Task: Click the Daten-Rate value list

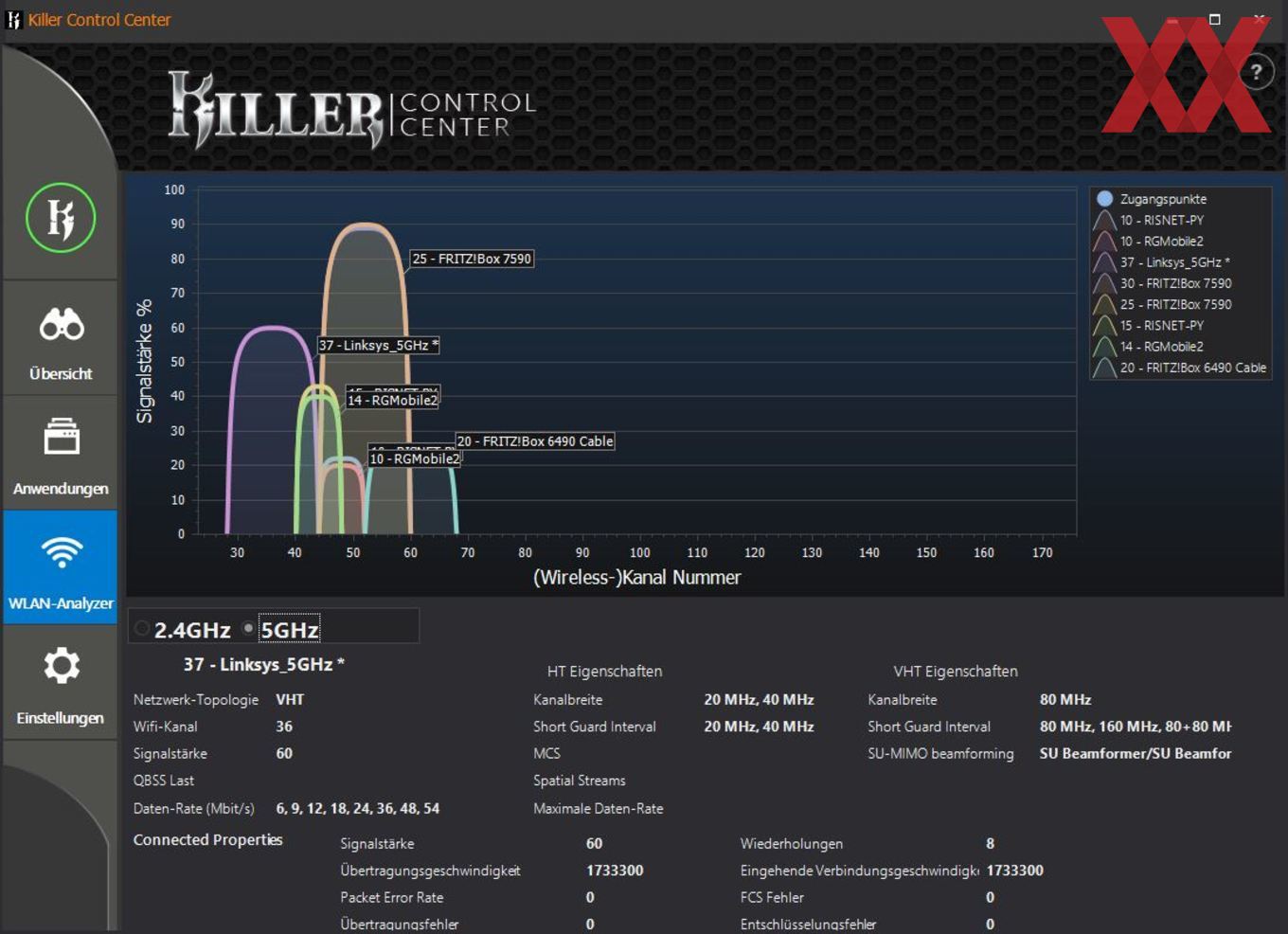Action: [358, 809]
